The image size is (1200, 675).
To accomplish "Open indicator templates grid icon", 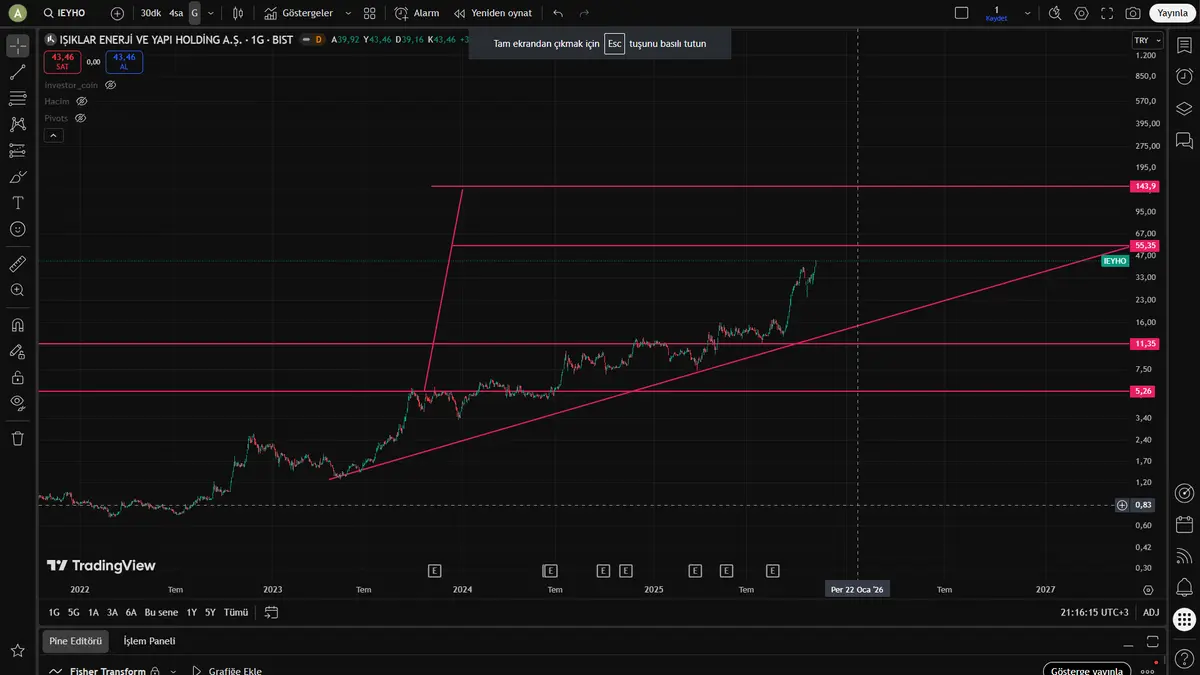I will click(370, 13).
